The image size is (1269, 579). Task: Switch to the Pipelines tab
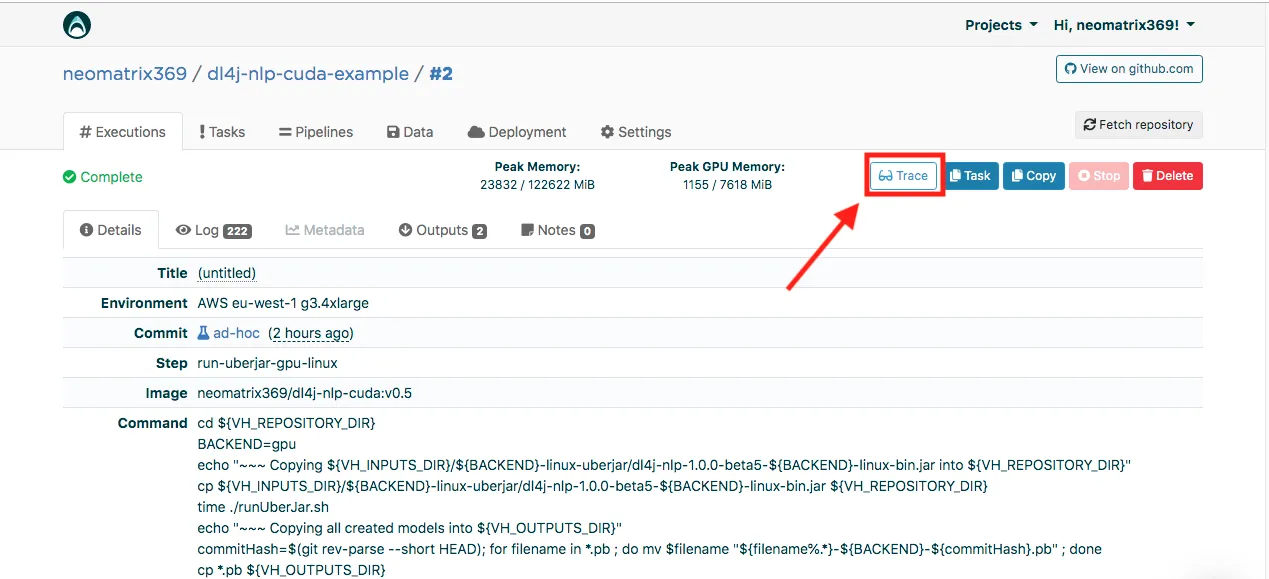coord(316,132)
